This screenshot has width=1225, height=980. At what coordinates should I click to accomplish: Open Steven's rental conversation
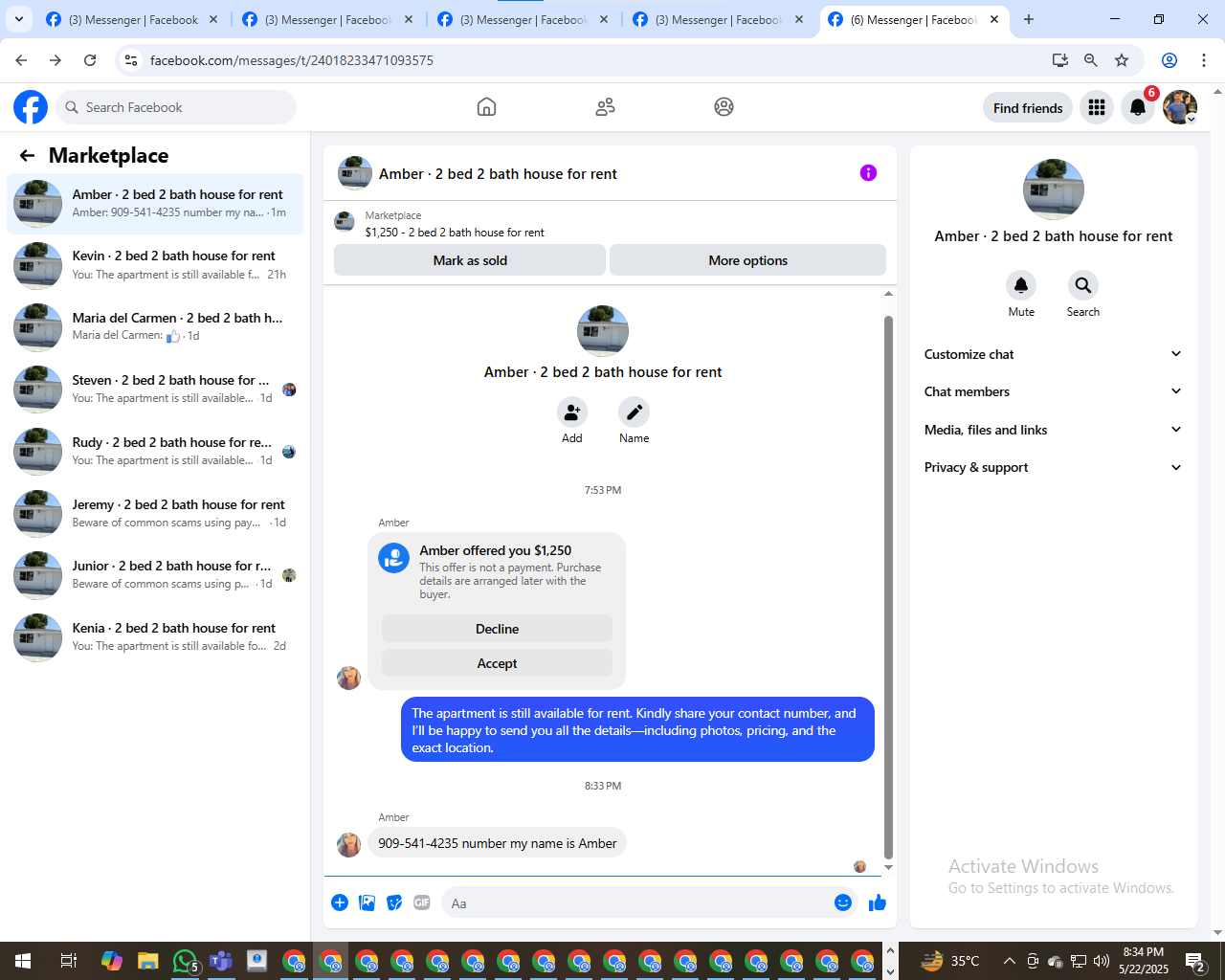click(x=155, y=389)
